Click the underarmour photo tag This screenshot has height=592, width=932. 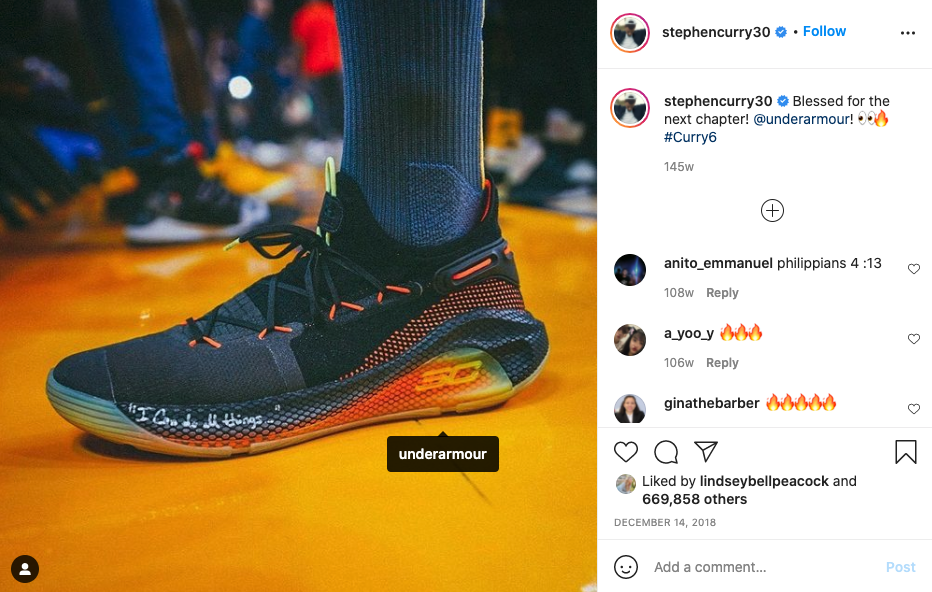[443, 454]
